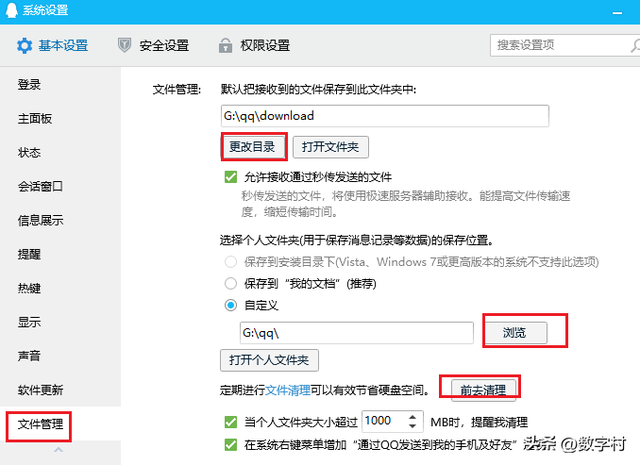Select 声音 in the sidebar
Viewport: 640px width, 465px height.
(x=29, y=356)
